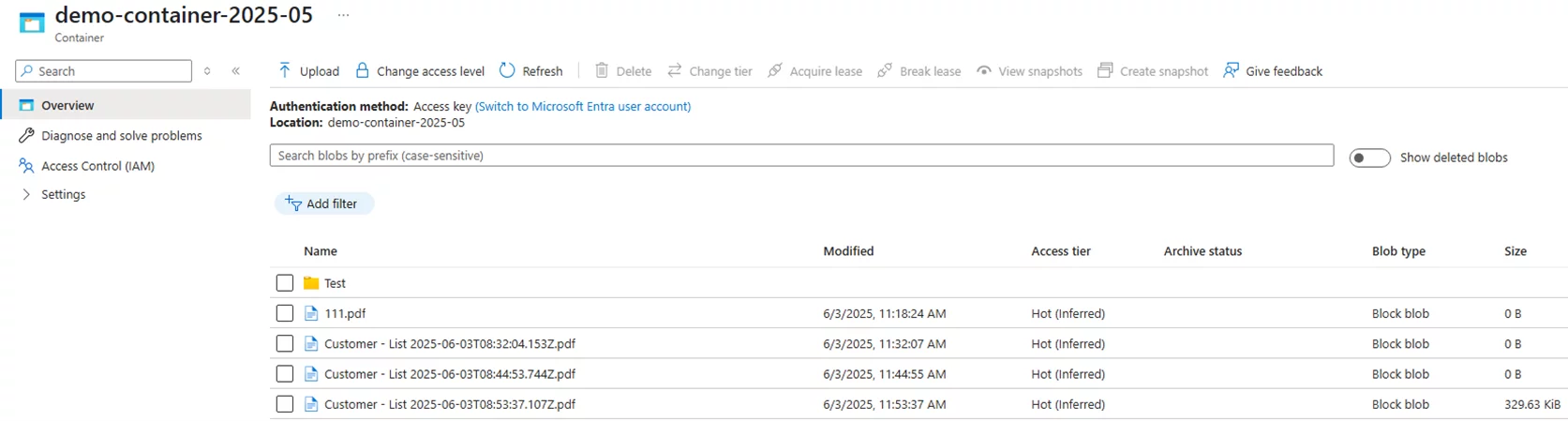This screenshot has height=421, width=1568.
Task: Click the Search blobs by prefix field
Action: pos(800,156)
